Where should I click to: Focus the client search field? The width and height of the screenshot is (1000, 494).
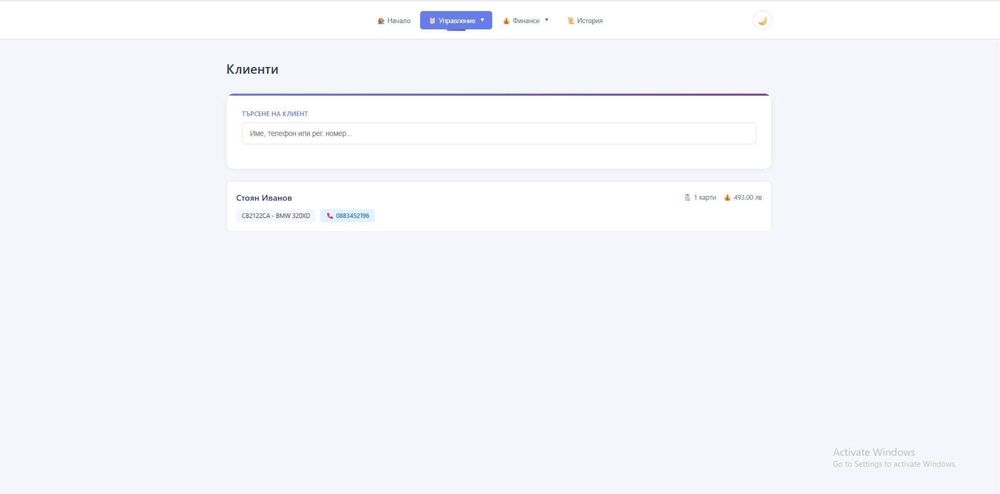tap(499, 134)
